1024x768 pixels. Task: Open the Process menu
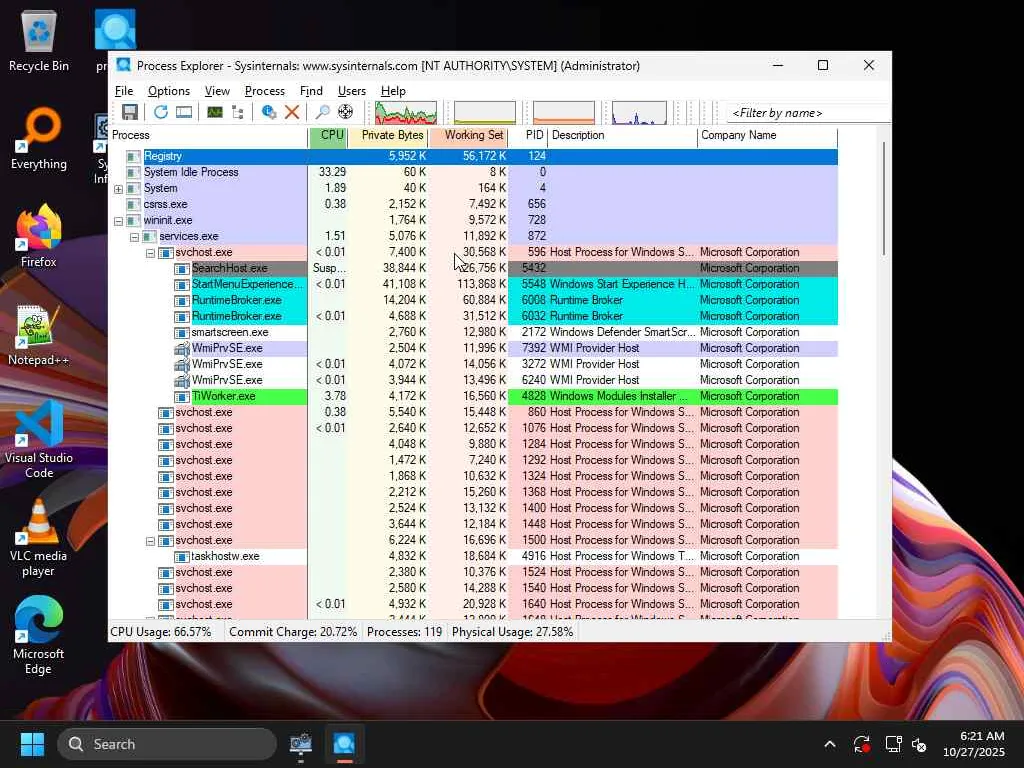(264, 91)
